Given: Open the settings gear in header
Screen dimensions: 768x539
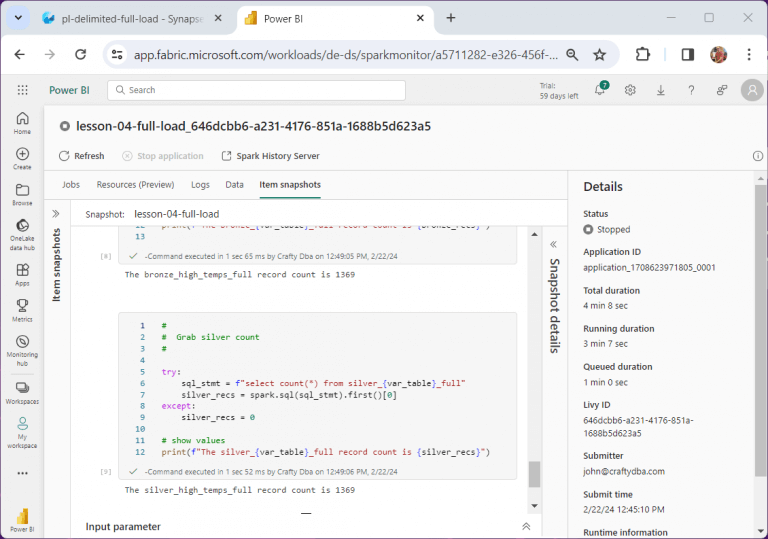Looking at the screenshot, I should (630, 90).
